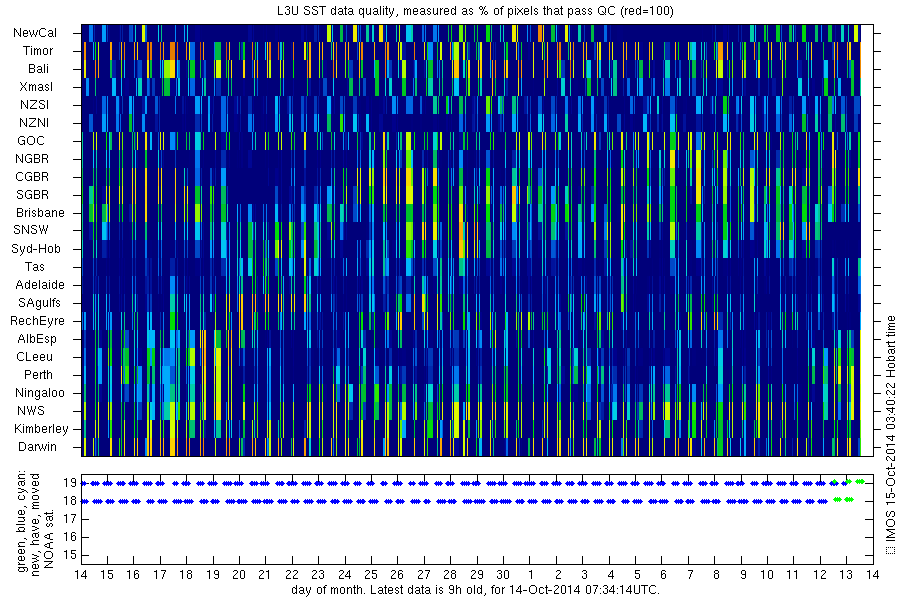Screen dimensions: 900x600
Task: Click the 'green, blue, cyan:' legend text
Action: pos(21,521)
